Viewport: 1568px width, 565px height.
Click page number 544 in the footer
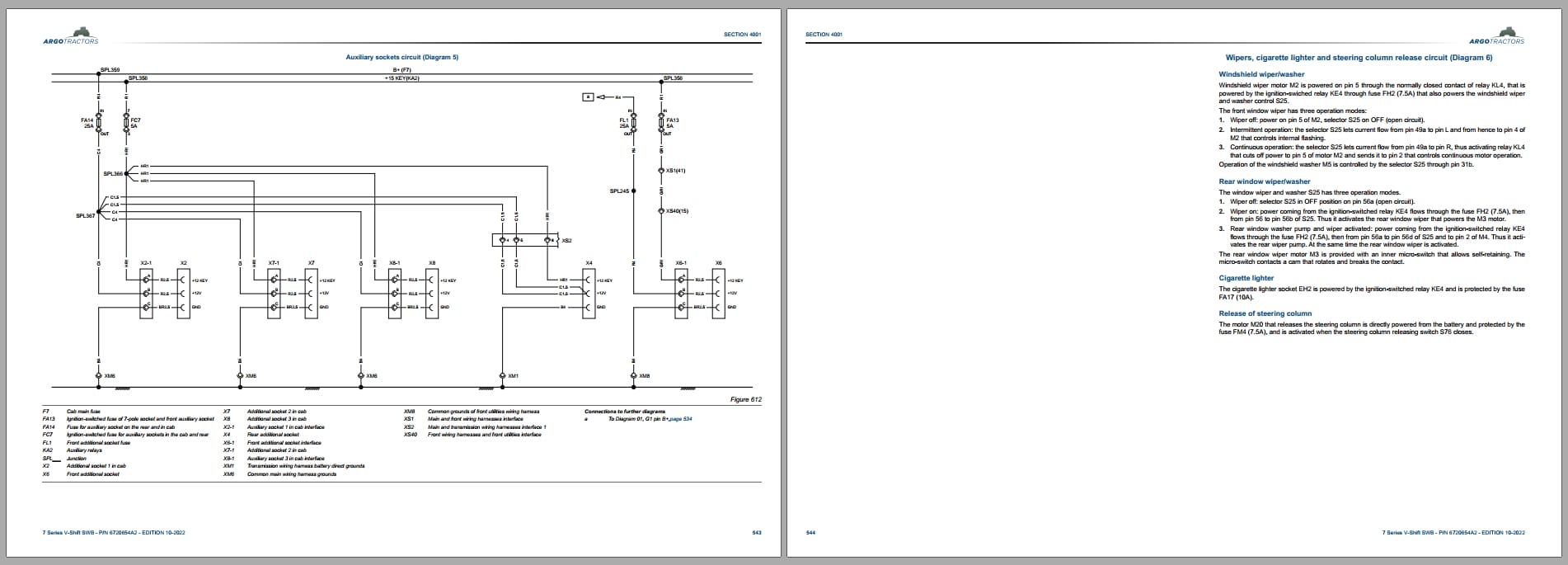(810, 533)
